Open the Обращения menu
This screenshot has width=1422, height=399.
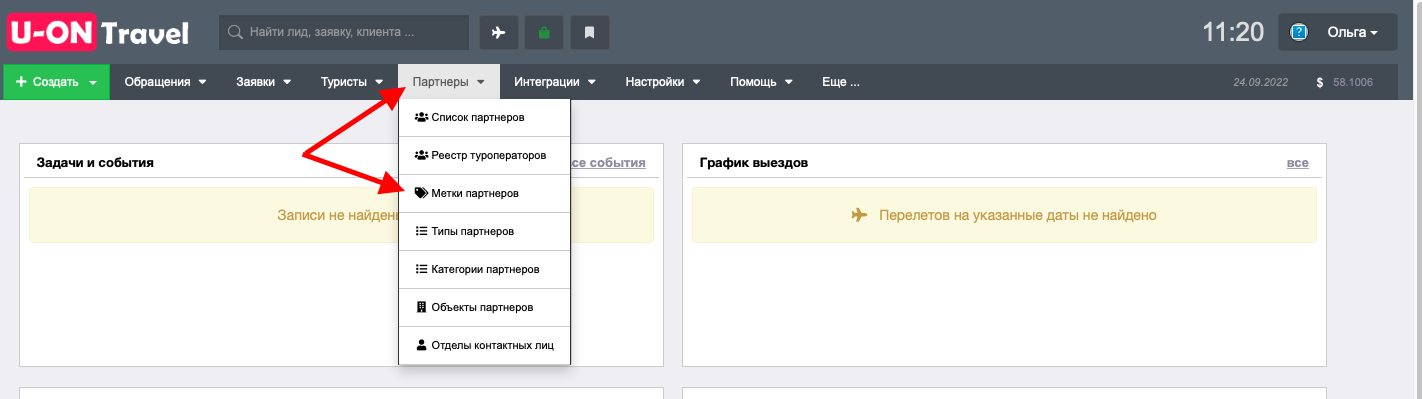pyautogui.click(x=165, y=82)
